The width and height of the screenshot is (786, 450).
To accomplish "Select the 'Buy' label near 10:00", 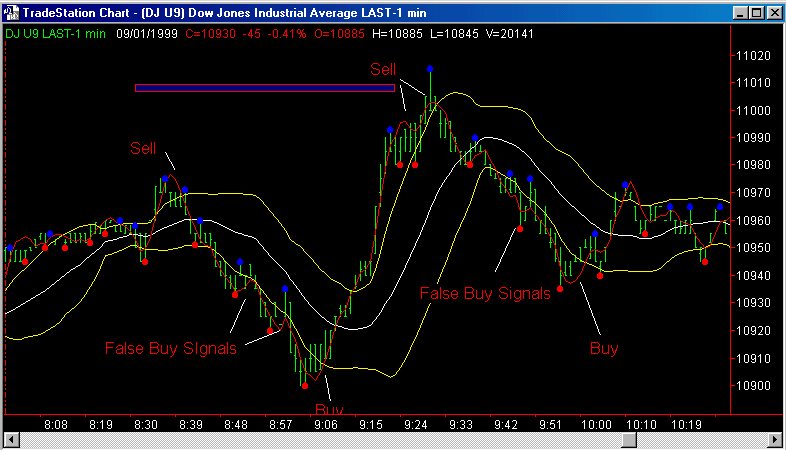I will [604, 348].
